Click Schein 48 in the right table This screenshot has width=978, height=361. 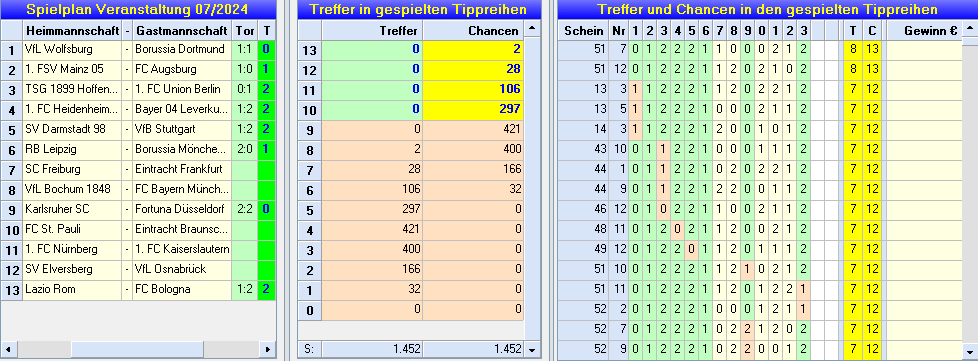(x=583, y=229)
